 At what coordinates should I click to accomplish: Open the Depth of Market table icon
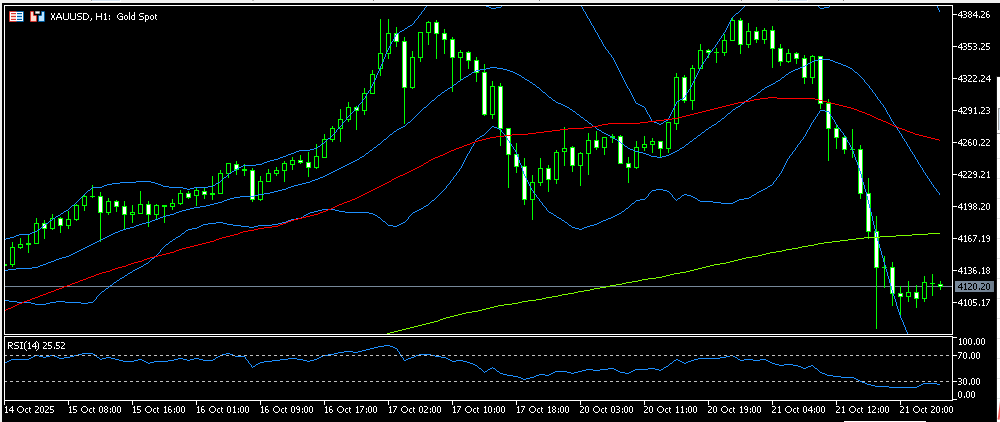(17, 17)
